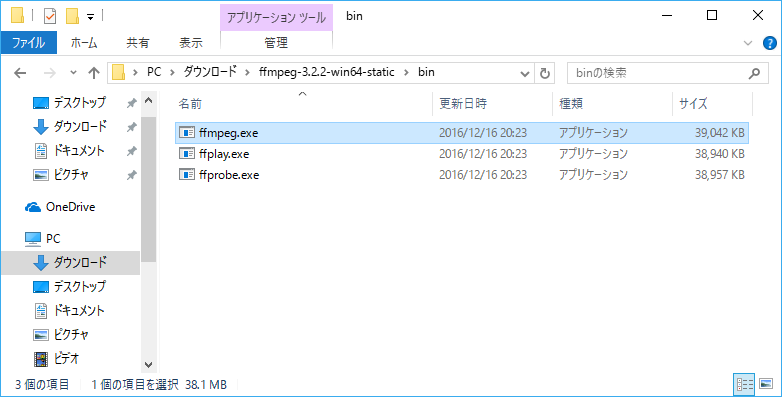782x397 pixels.
Task: Refresh the bin folder view
Action: [x=545, y=74]
